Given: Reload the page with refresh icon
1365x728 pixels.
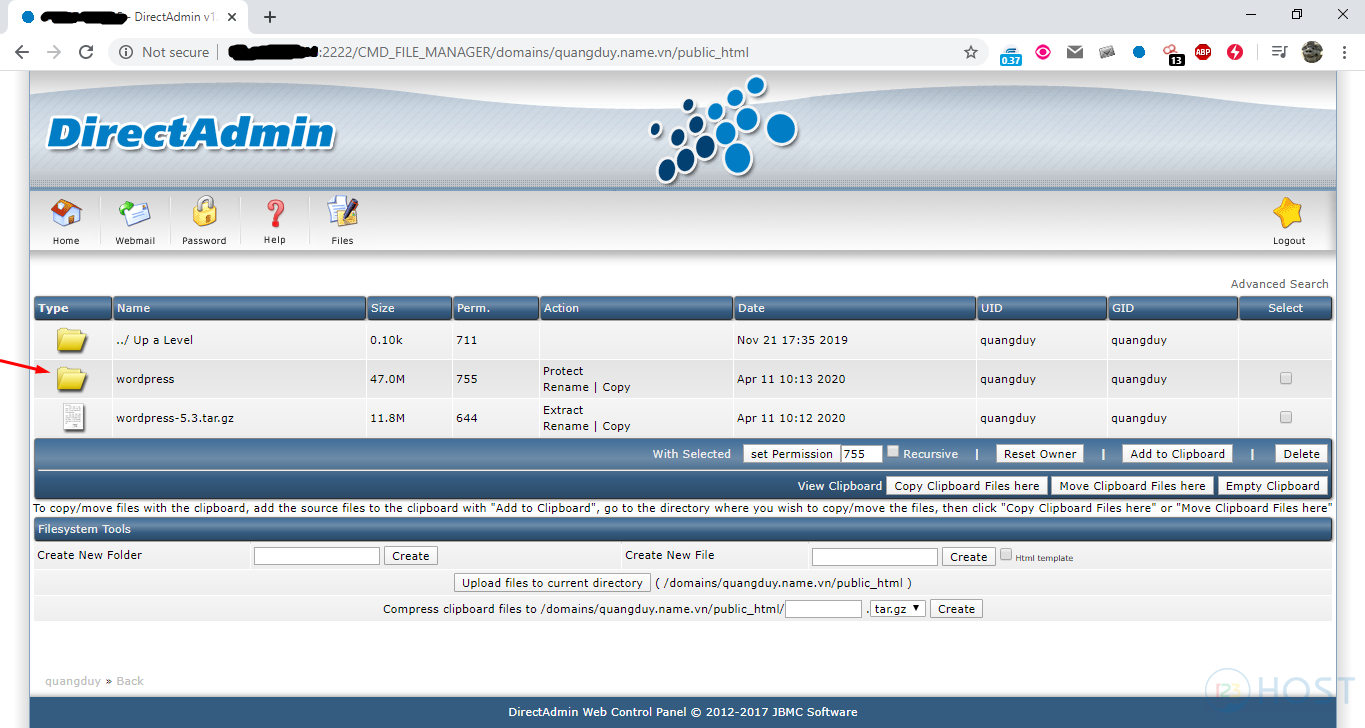Looking at the screenshot, I should point(86,52).
